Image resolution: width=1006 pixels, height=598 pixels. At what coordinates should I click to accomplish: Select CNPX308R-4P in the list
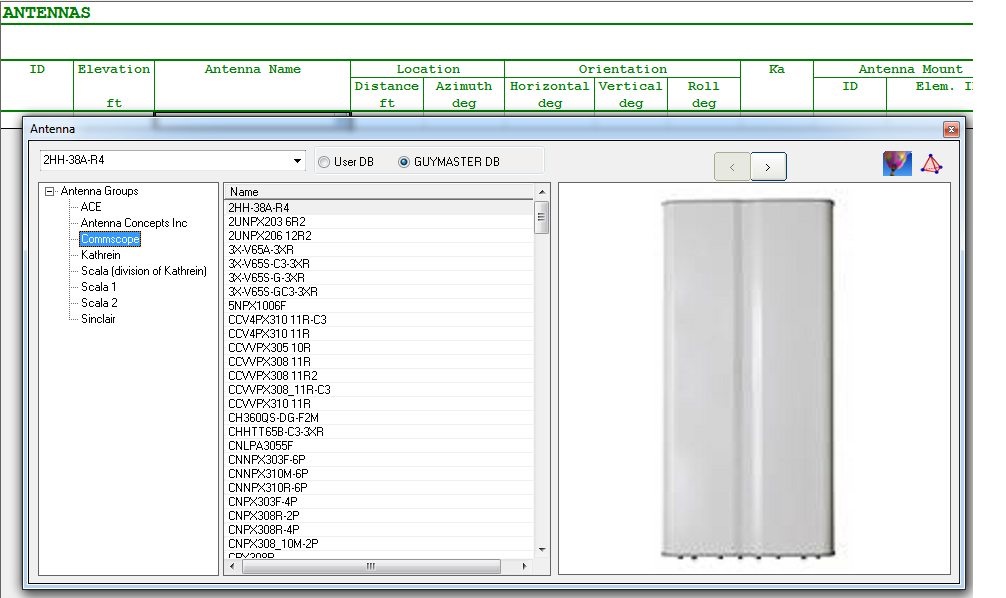[x=379, y=529]
